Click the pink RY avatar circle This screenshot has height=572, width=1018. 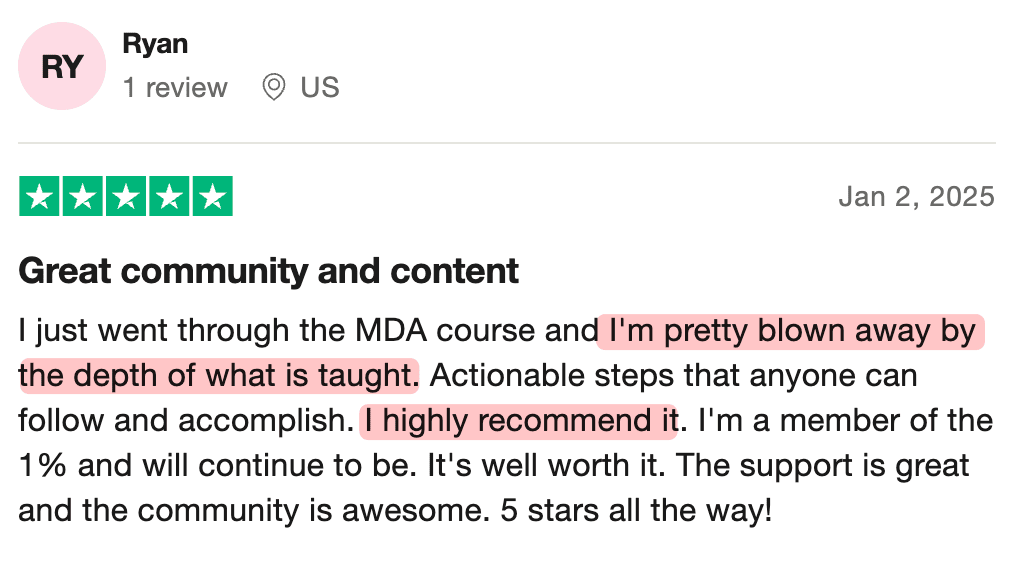[x=61, y=66]
